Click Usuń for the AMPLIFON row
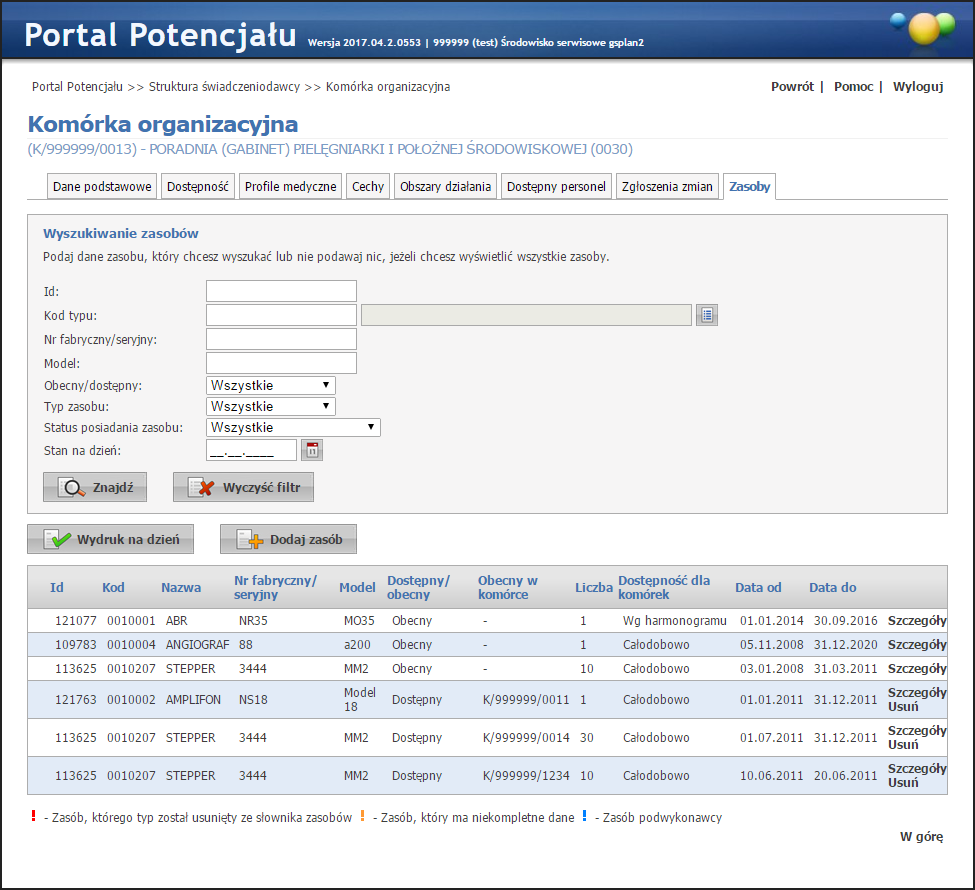Viewport: 975px width, 890px height. tap(902, 706)
